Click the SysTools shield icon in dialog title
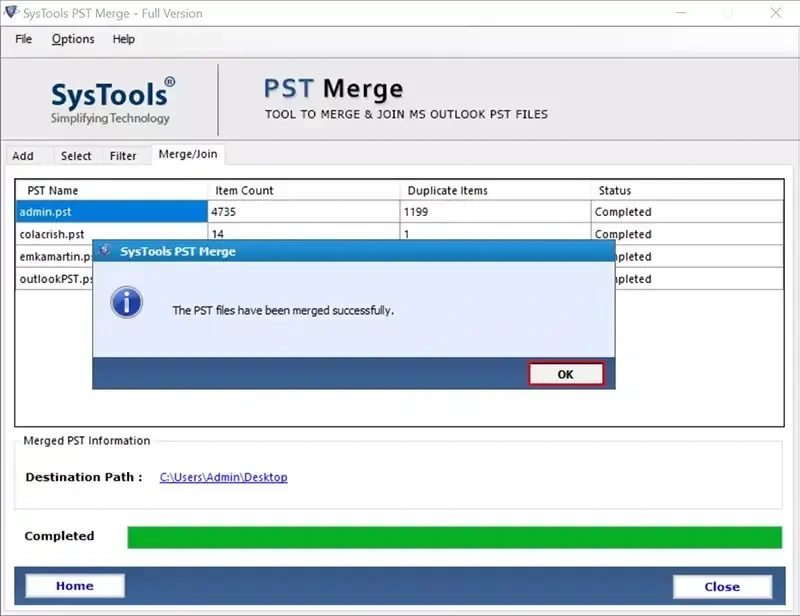Image resolution: width=800 pixels, height=616 pixels. point(105,251)
